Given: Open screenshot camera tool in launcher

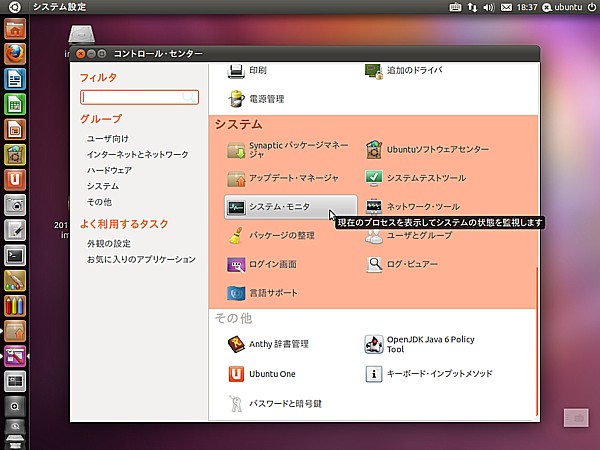Looking at the screenshot, I should point(15,205).
